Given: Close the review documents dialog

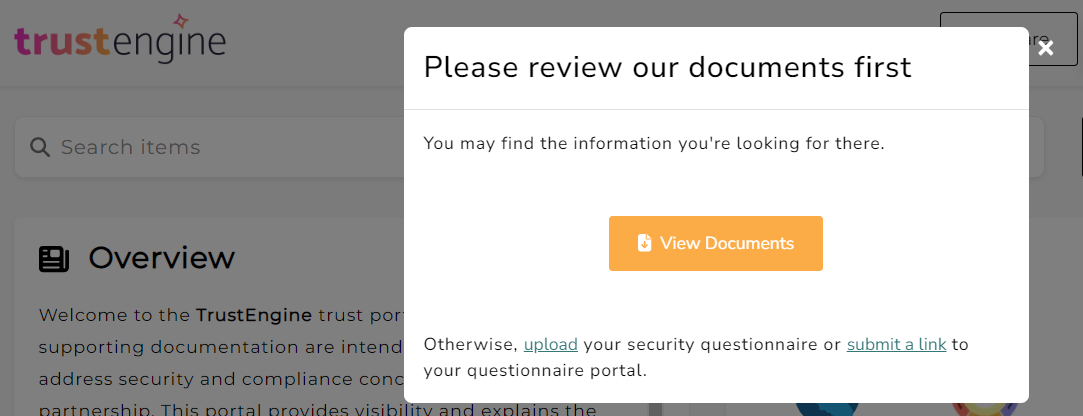Looking at the screenshot, I should [1046, 48].
